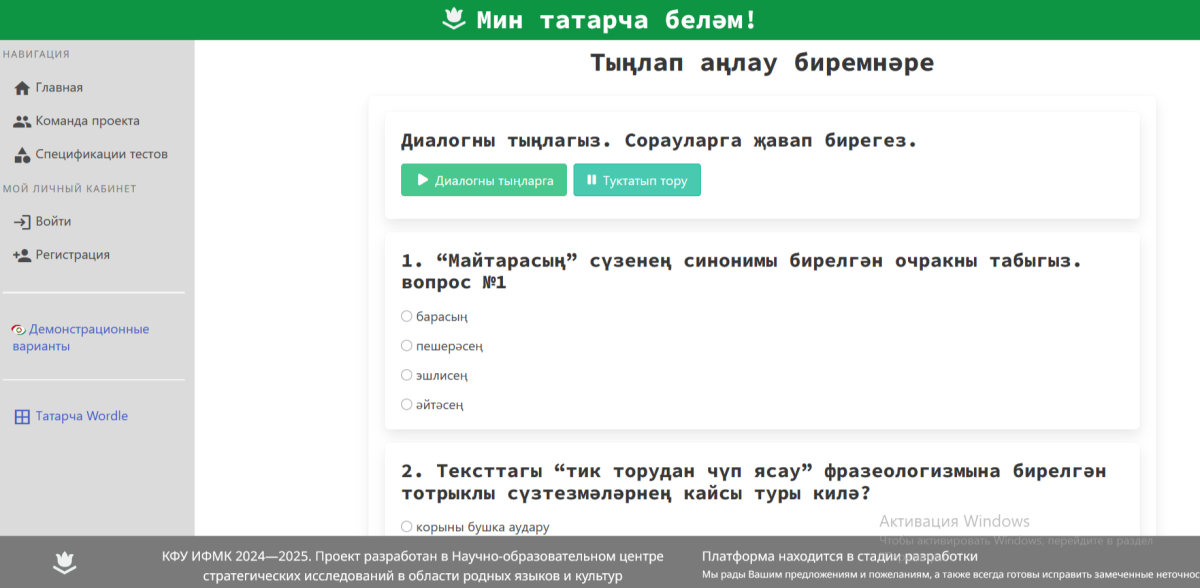Viewport: 1200px width, 588px height.
Task: Click the shapes icon beside Спецификации тестов
Action: 22,155
